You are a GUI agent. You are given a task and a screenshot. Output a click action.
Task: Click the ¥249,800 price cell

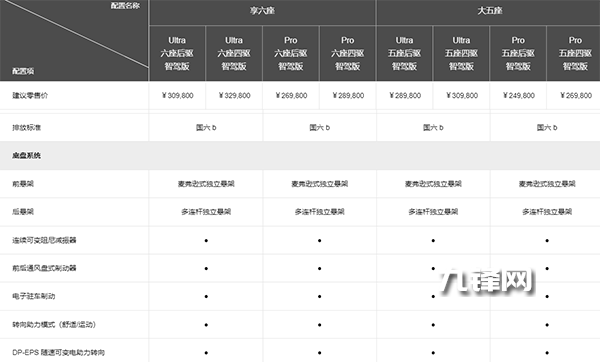pyautogui.click(x=518, y=95)
